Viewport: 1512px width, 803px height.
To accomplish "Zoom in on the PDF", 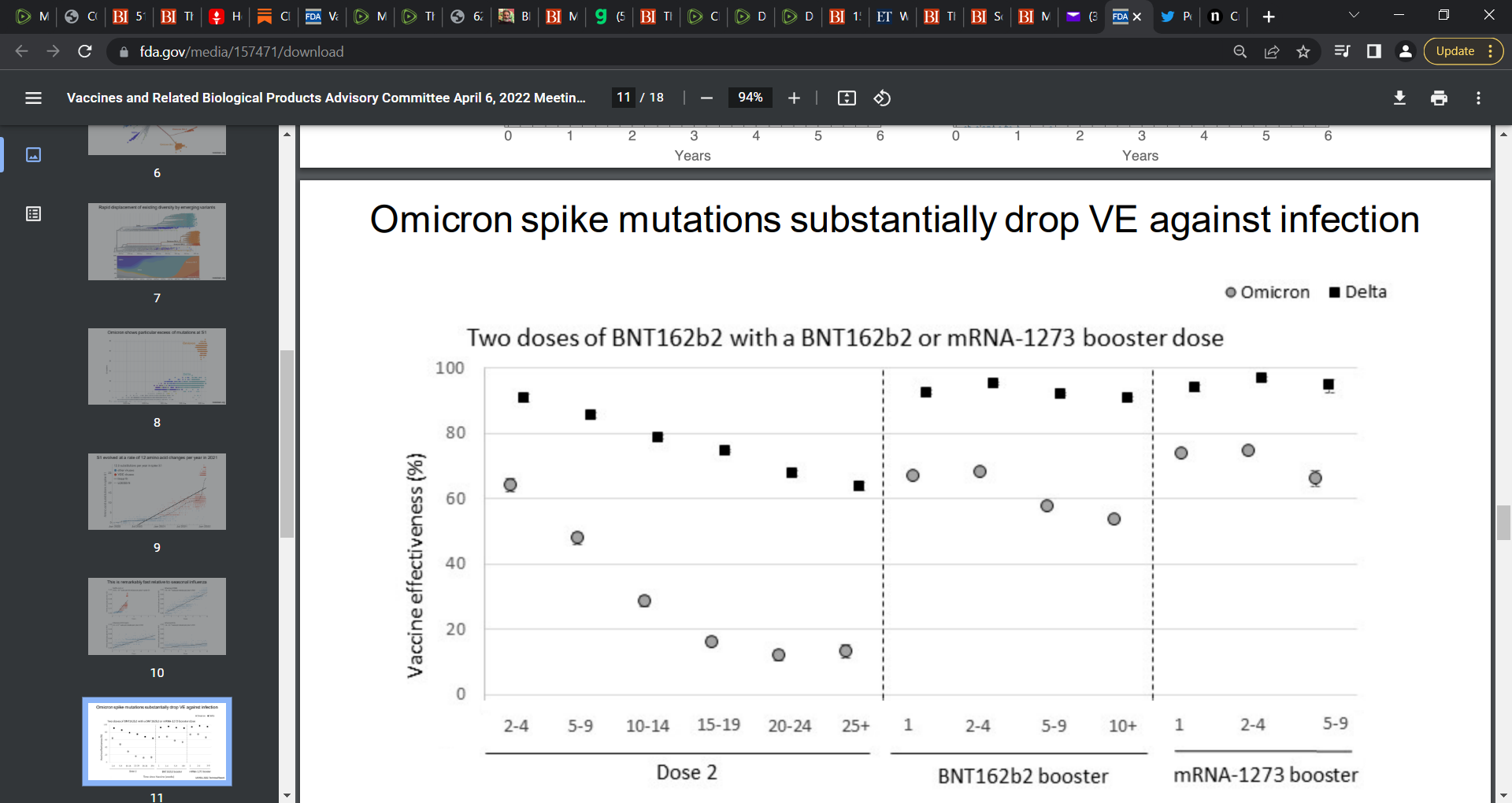I will click(794, 98).
